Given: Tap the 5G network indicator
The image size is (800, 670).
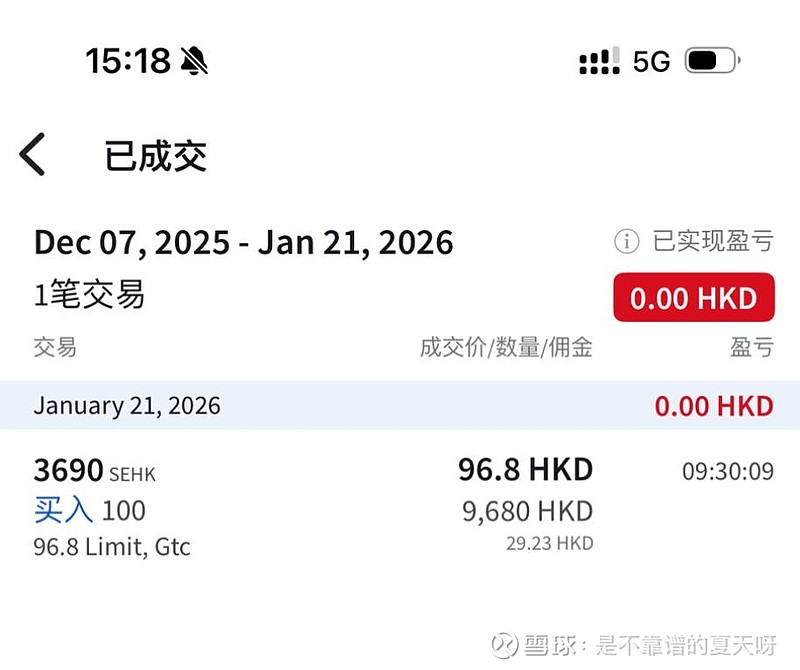Looking at the screenshot, I should 651,62.
